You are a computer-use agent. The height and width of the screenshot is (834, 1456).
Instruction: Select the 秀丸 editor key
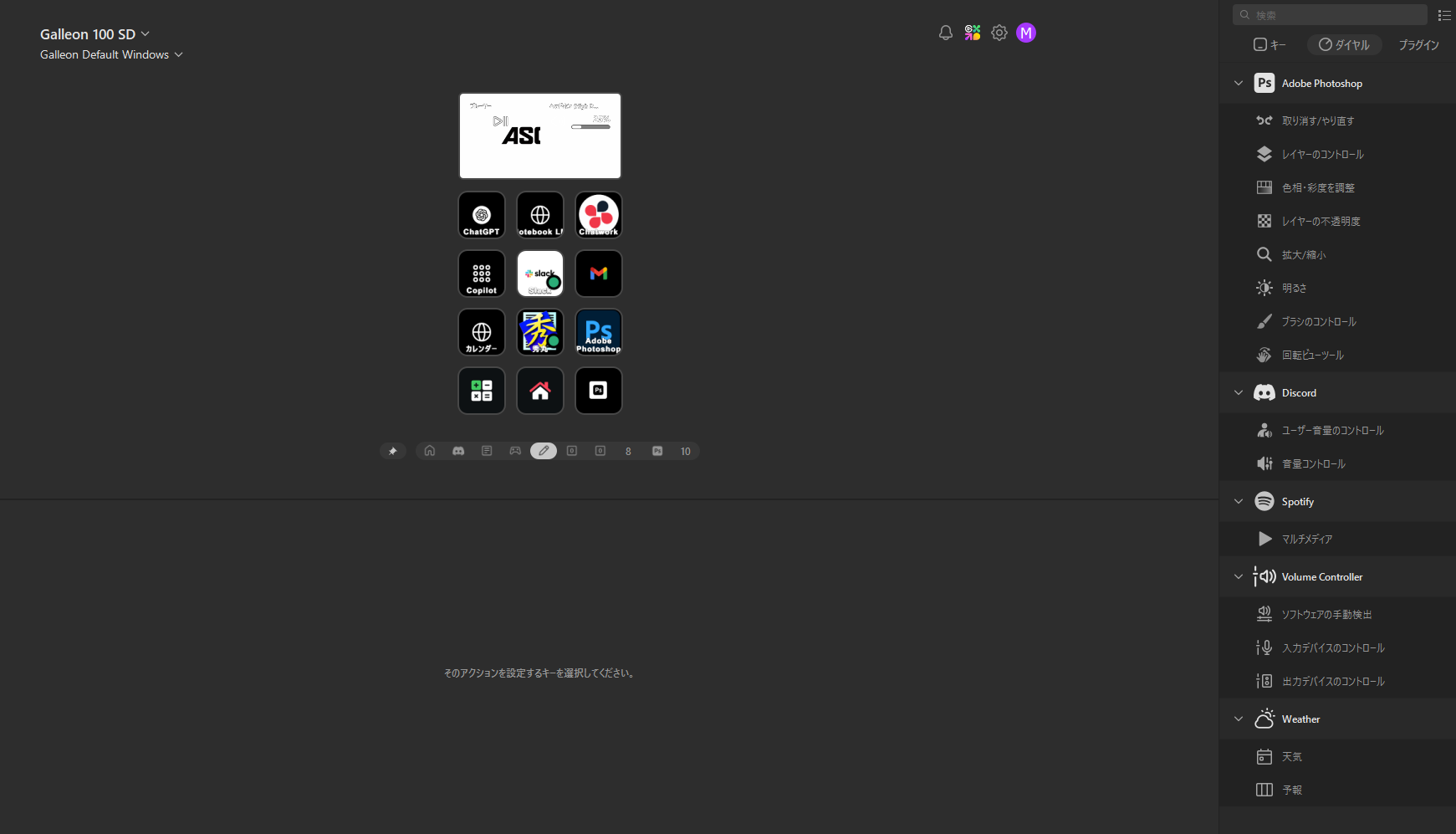tap(540, 332)
